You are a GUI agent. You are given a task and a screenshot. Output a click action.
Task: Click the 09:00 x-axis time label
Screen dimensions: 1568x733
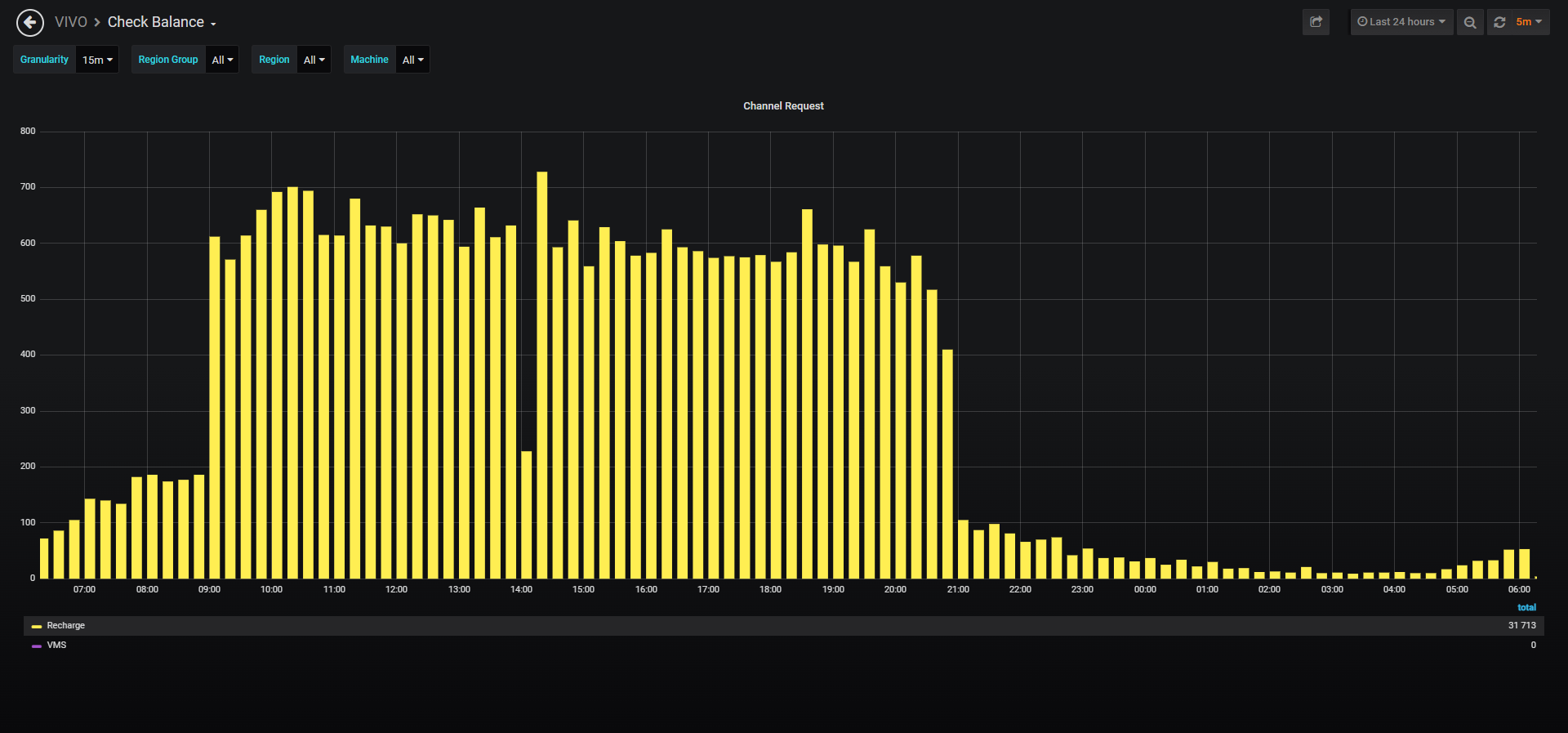(209, 590)
